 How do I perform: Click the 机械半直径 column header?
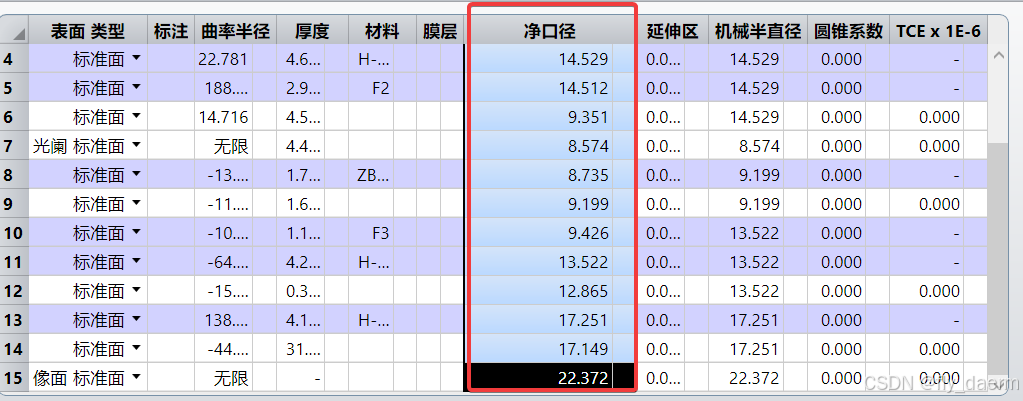point(757,30)
